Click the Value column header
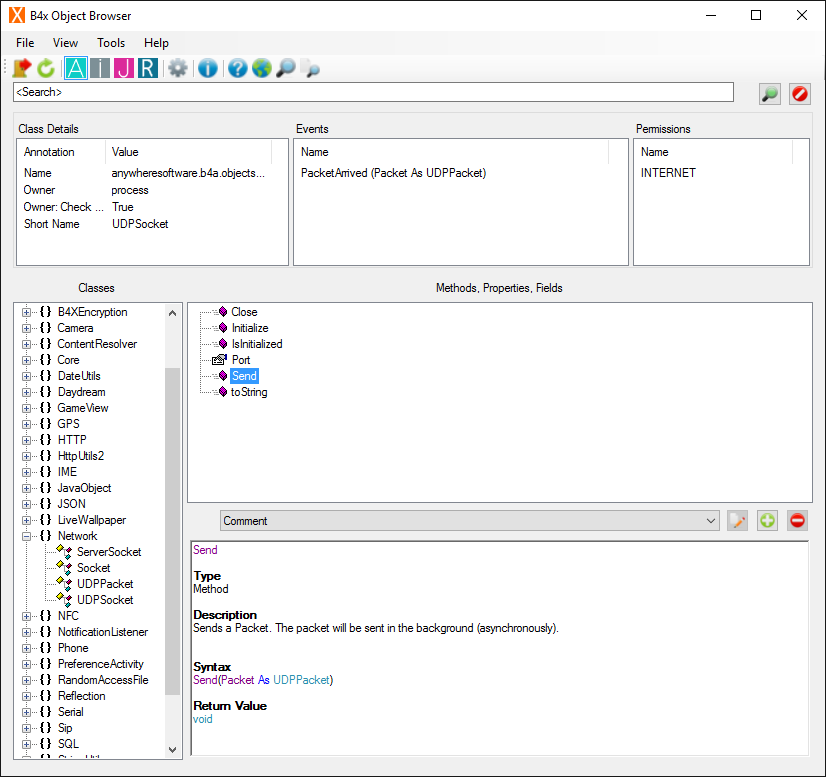Image resolution: width=826 pixels, height=777 pixels. (189, 152)
